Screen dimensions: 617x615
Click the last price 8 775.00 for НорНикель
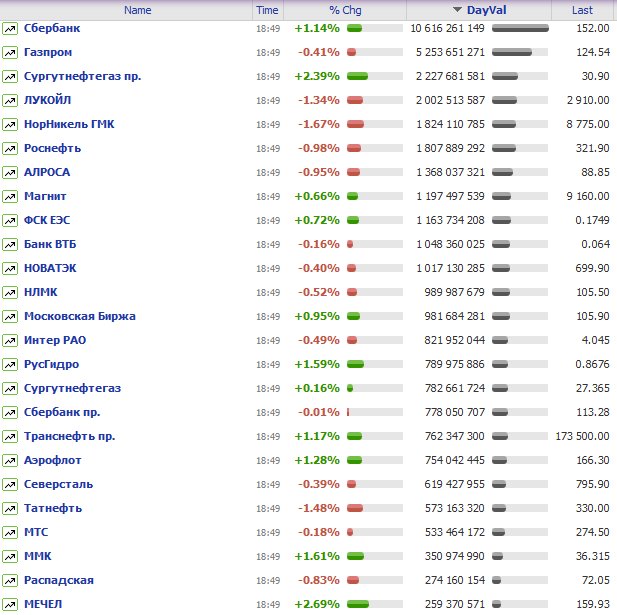(x=588, y=124)
